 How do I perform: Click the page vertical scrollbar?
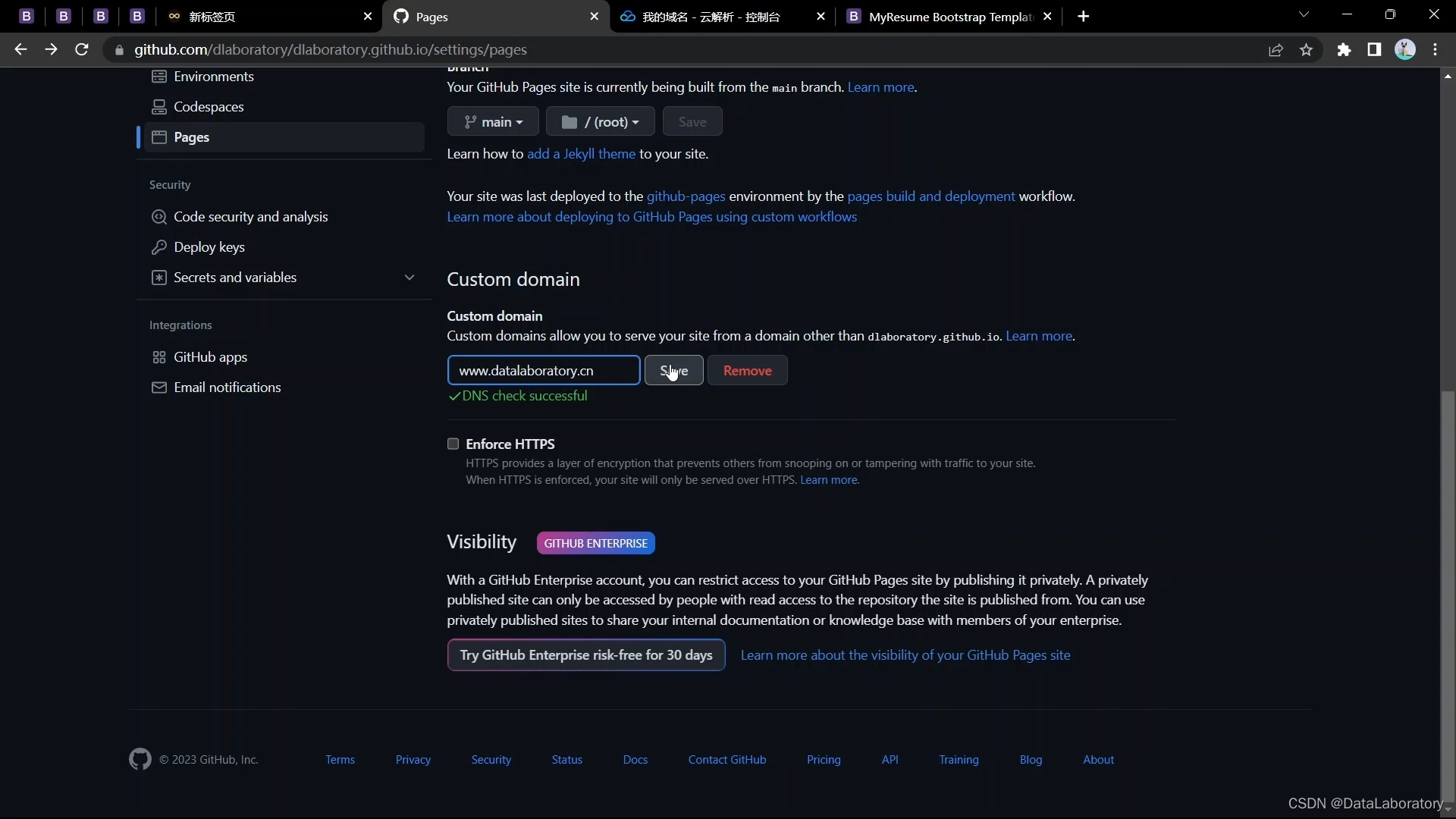[x=1448, y=595]
